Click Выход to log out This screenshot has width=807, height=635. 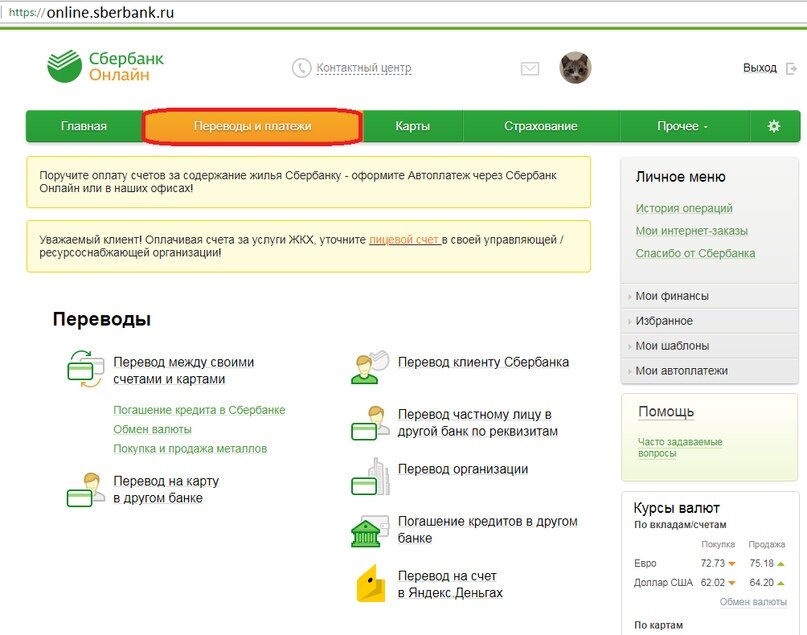760,68
